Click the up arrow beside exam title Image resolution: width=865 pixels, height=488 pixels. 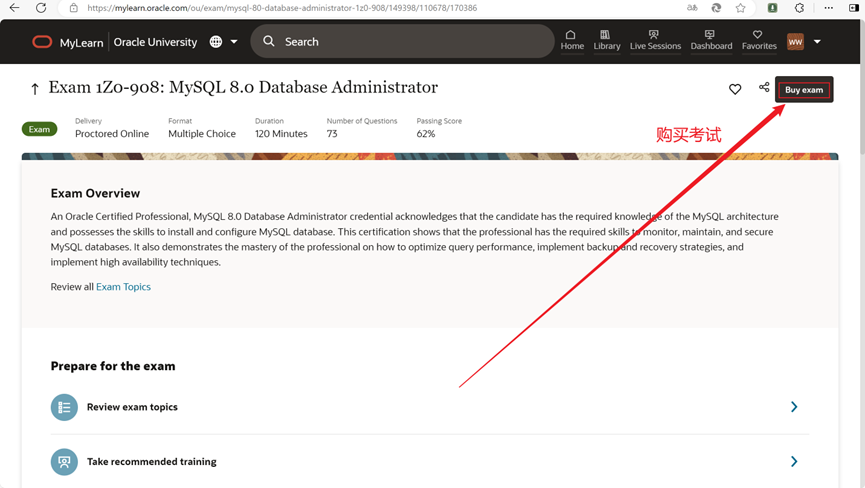(x=35, y=89)
